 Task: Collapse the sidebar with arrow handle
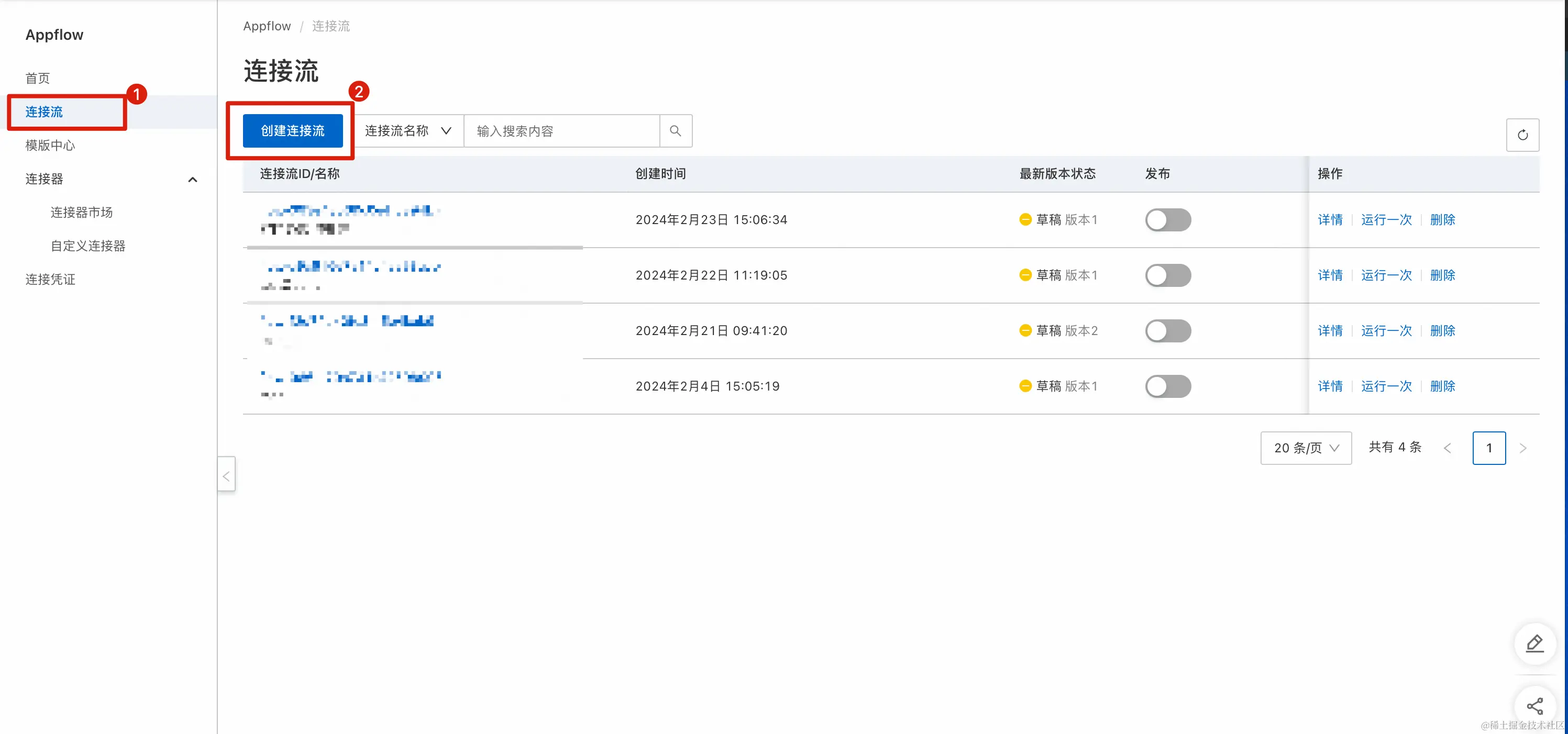coord(226,476)
